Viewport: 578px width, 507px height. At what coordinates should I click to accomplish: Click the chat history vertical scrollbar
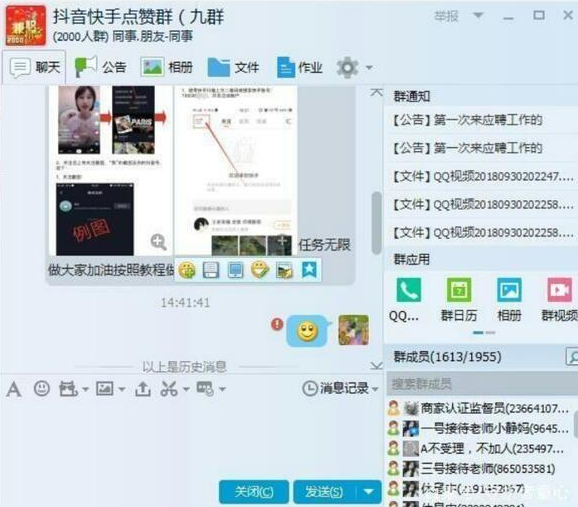point(376,223)
